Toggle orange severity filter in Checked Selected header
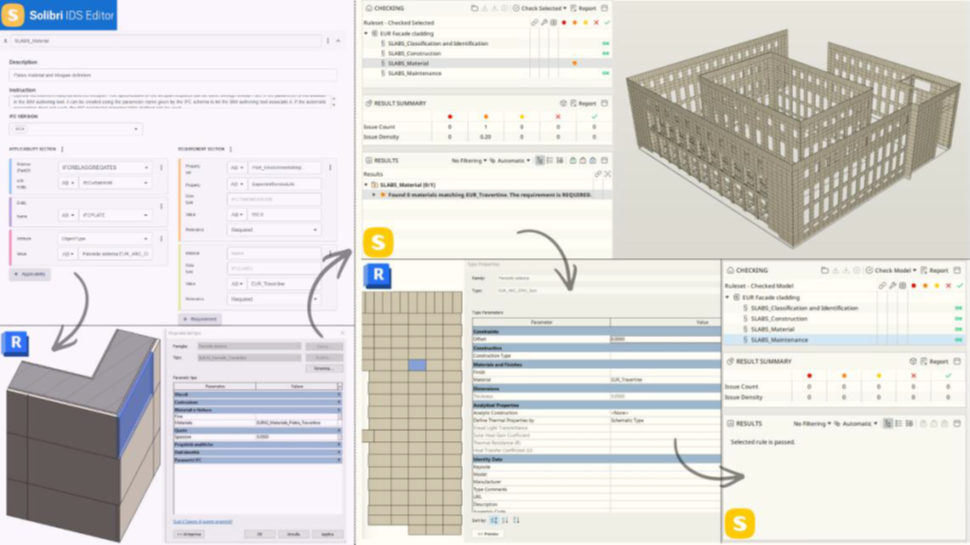The width and height of the screenshot is (970, 545). (x=575, y=22)
